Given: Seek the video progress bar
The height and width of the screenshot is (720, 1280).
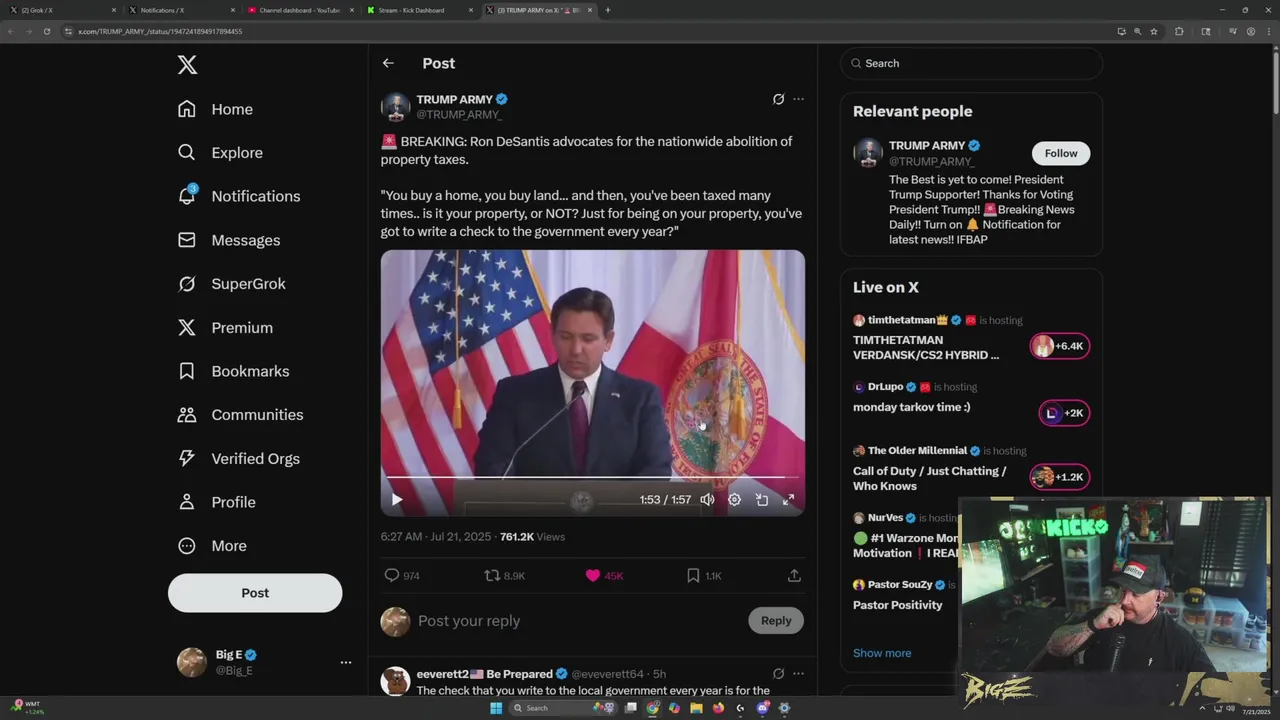Looking at the screenshot, I should (592, 478).
